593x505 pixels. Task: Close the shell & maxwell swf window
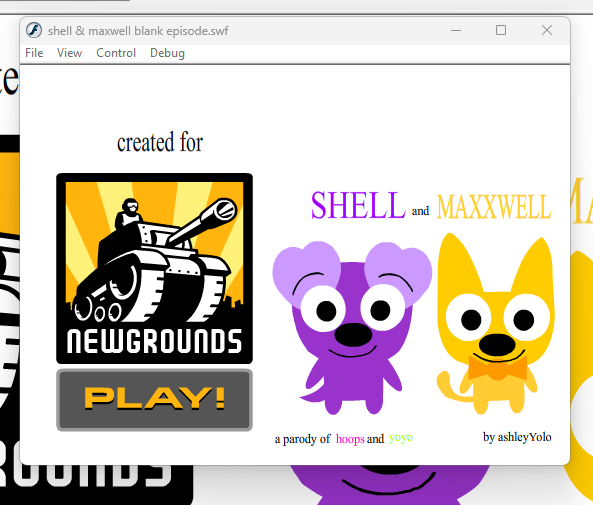tap(547, 30)
